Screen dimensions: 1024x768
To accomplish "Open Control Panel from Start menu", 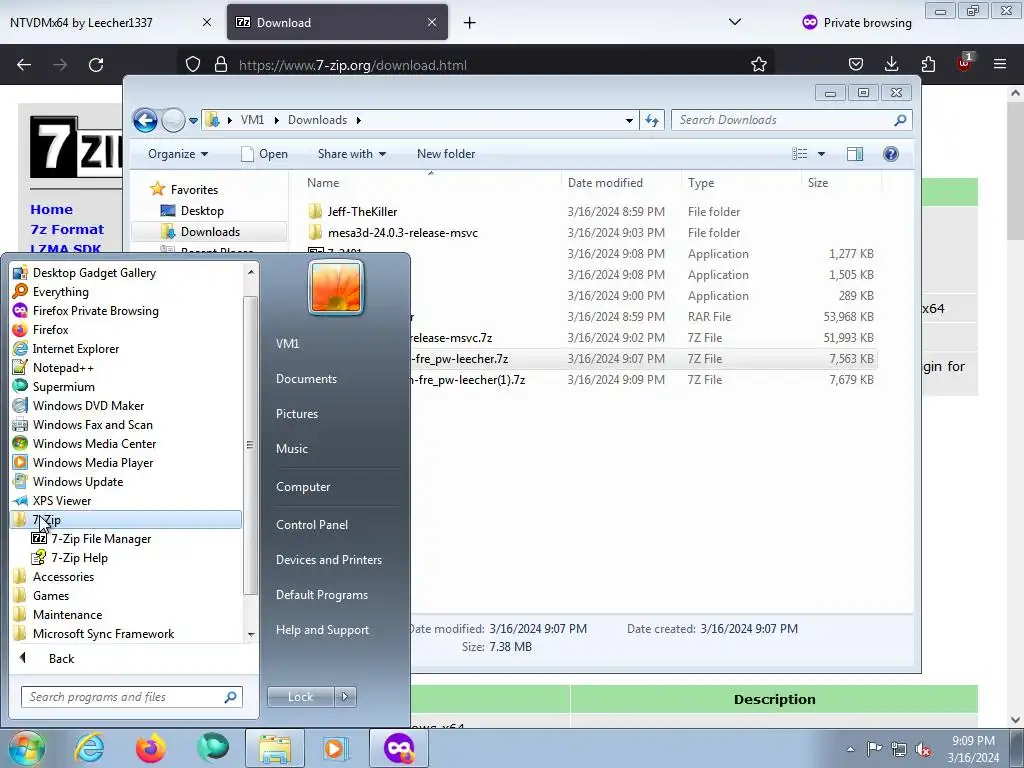I will (312, 525).
